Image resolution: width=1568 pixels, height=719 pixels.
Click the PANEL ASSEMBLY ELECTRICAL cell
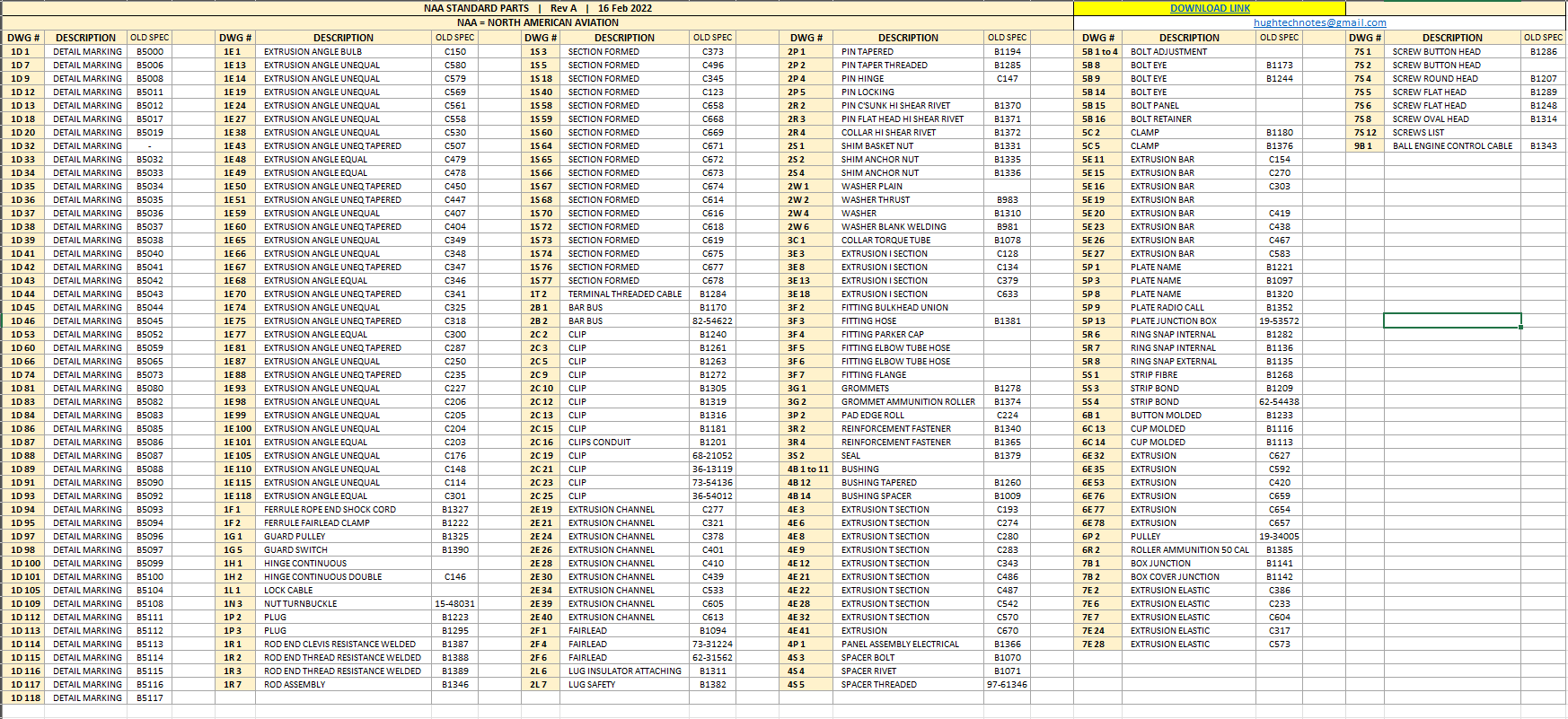[x=900, y=644]
